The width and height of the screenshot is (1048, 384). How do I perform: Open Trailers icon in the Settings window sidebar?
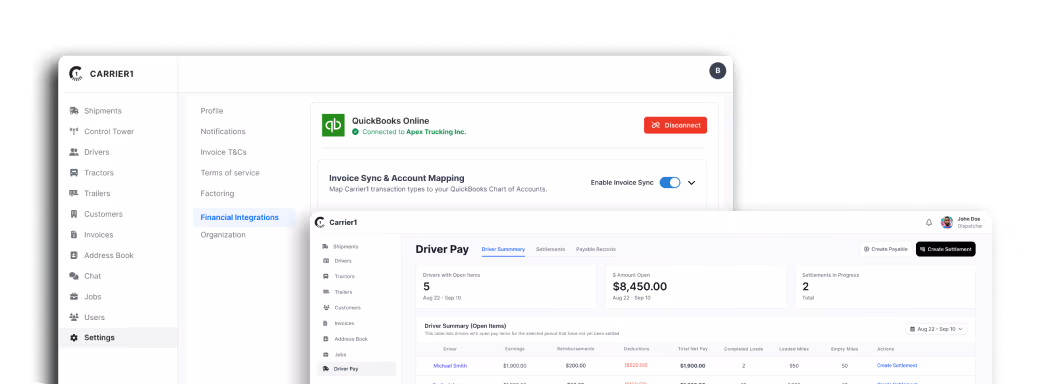(x=74, y=194)
